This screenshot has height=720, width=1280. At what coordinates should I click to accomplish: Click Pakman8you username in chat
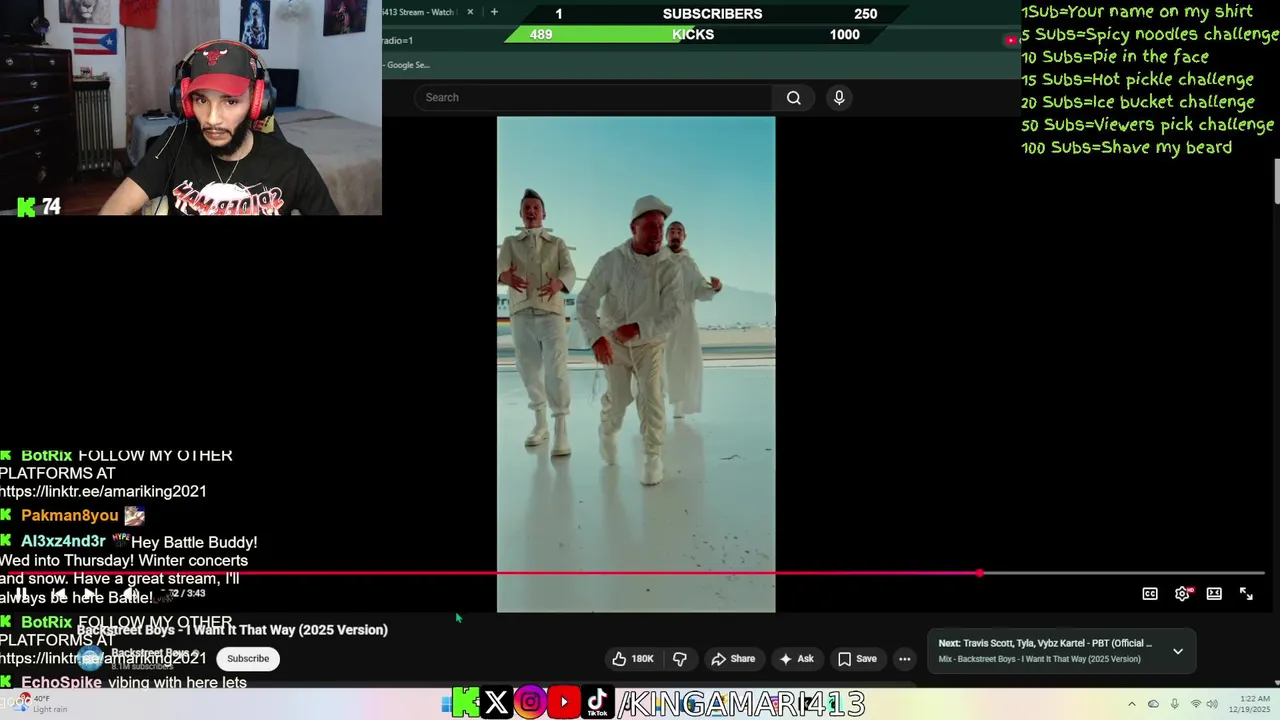pyautogui.click(x=70, y=516)
